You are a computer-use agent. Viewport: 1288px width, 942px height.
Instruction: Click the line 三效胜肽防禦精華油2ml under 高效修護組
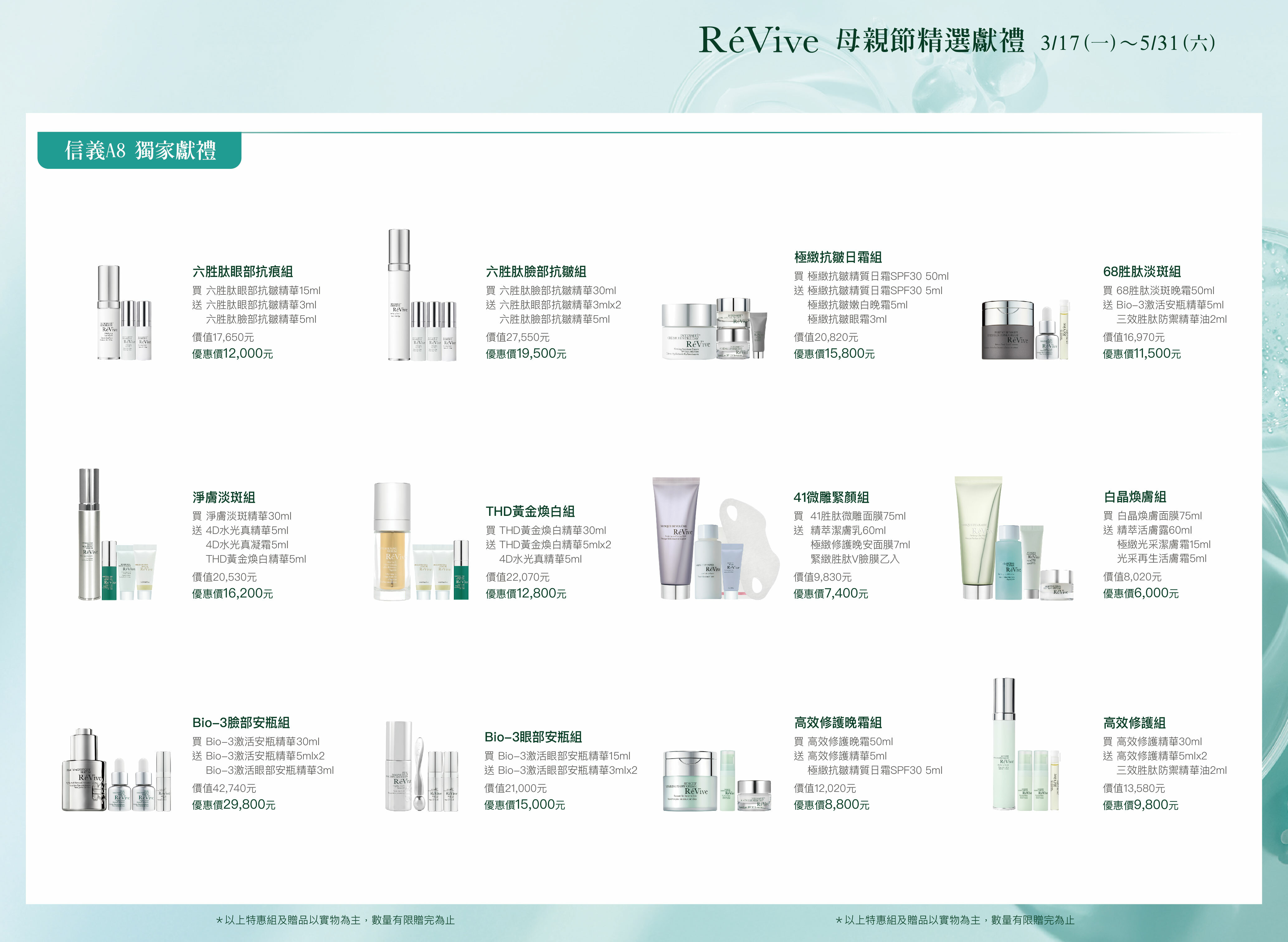1172,770
